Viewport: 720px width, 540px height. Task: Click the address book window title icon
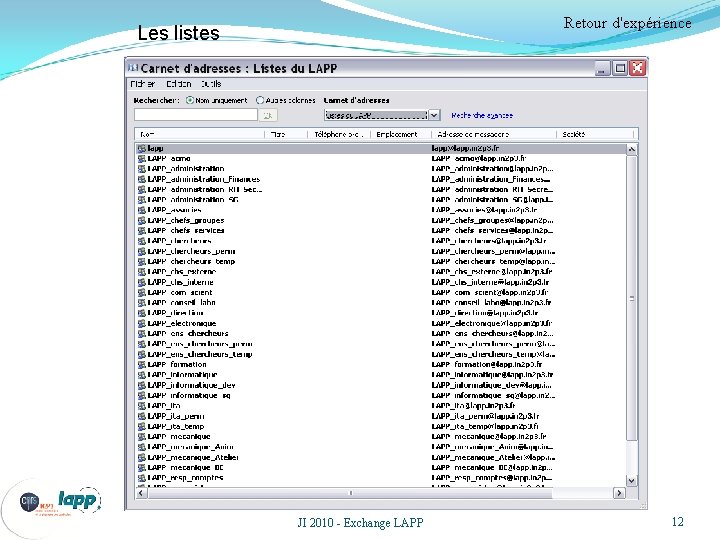pyautogui.click(x=133, y=68)
